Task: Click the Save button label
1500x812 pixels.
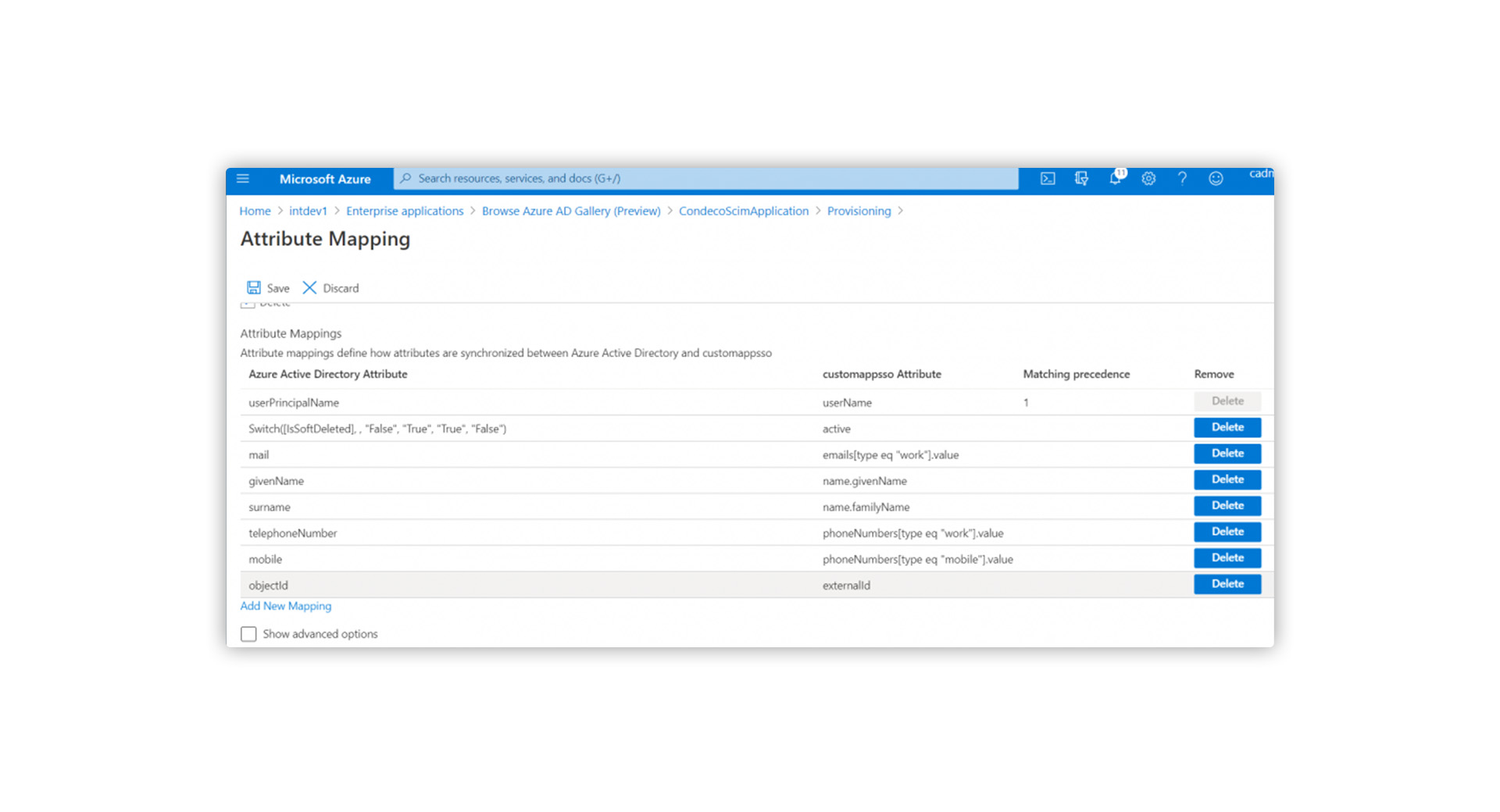Action: click(x=278, y=288)
